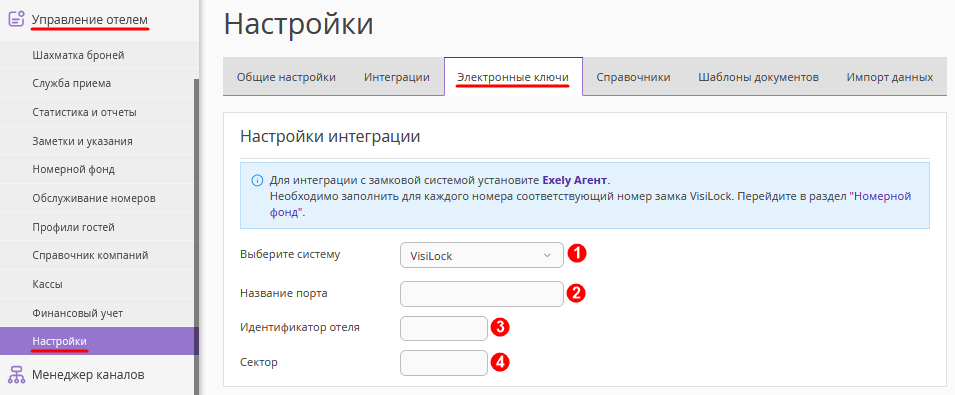955x395 pixels.
Task: Open the Справочники tab
Action: (x=633, y=77)
